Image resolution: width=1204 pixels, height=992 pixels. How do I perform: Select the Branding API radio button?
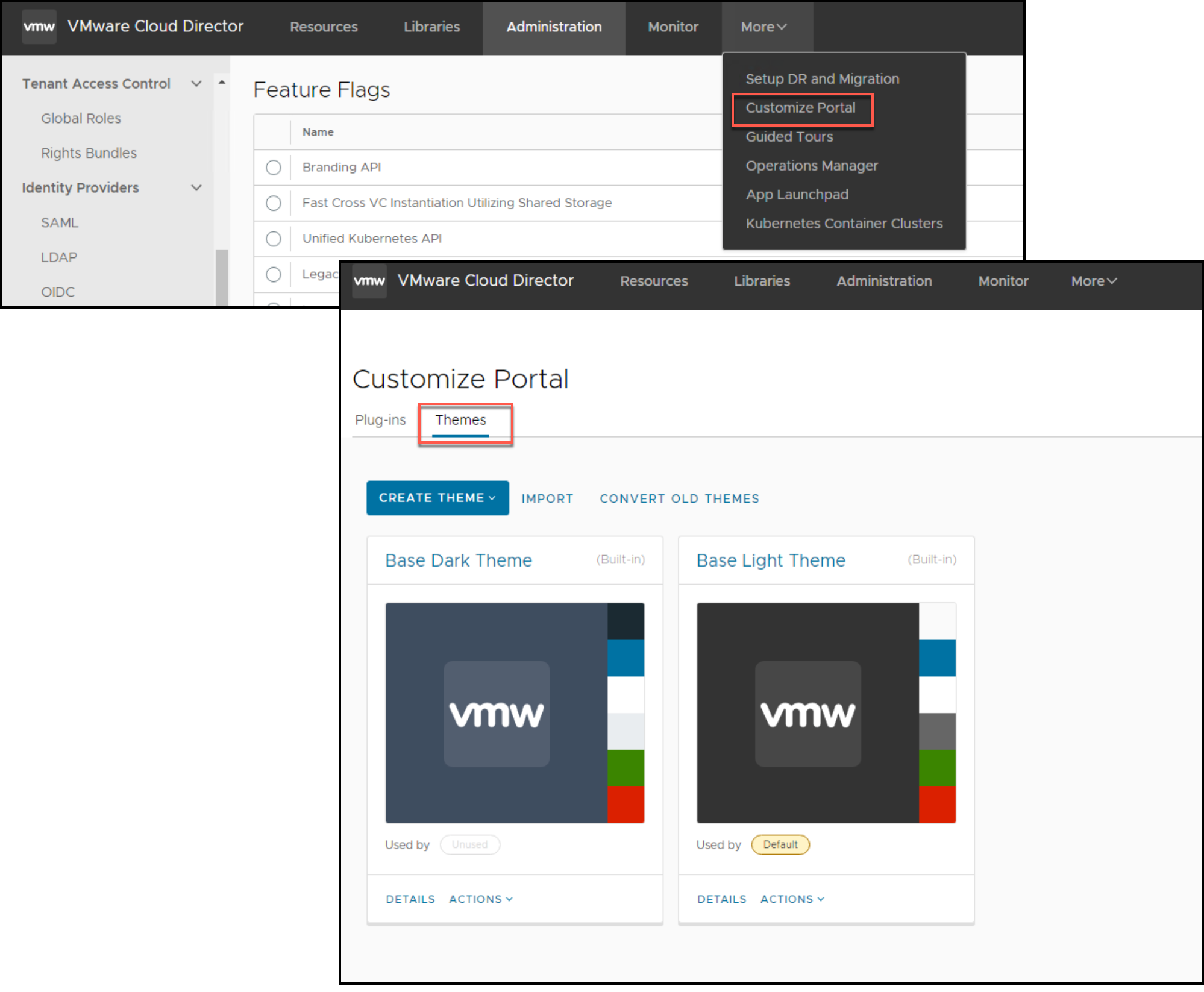pos(274,168)
